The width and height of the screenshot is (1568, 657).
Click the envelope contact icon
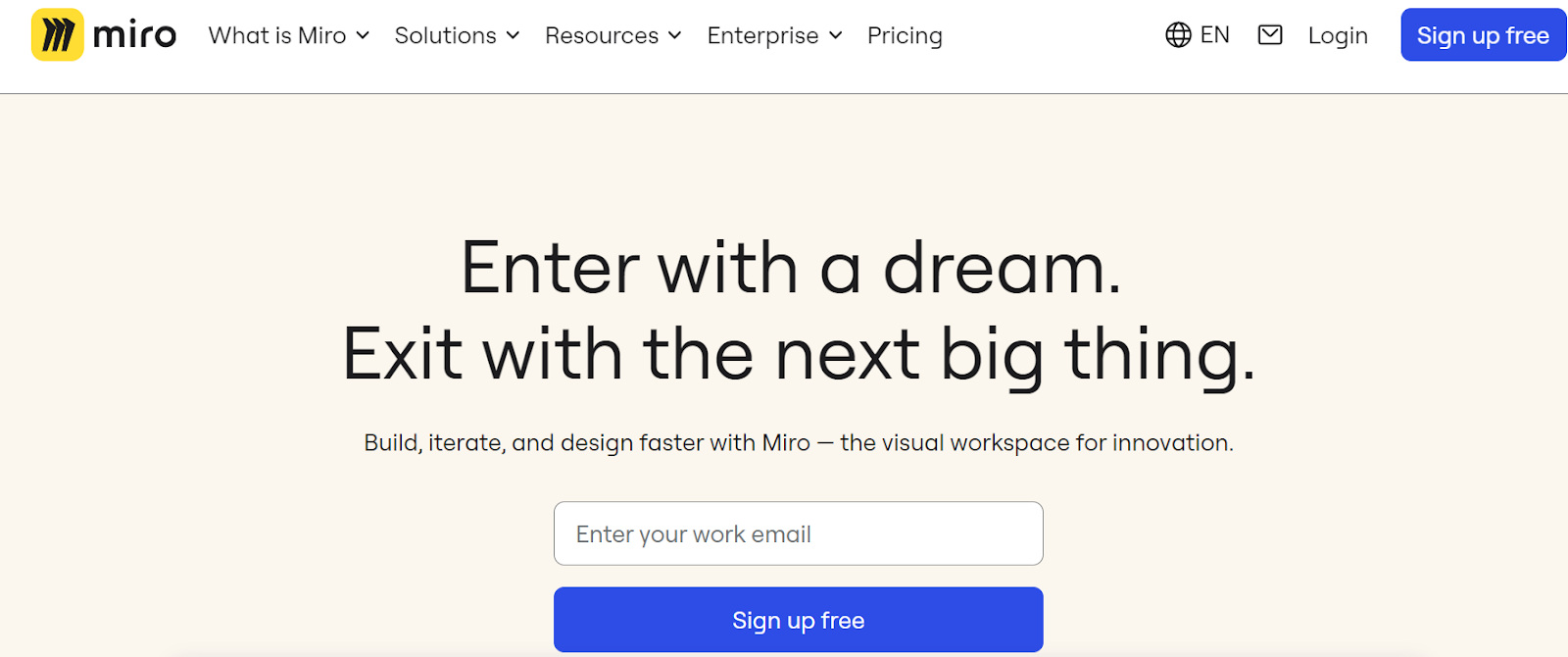click(1270, 35)
